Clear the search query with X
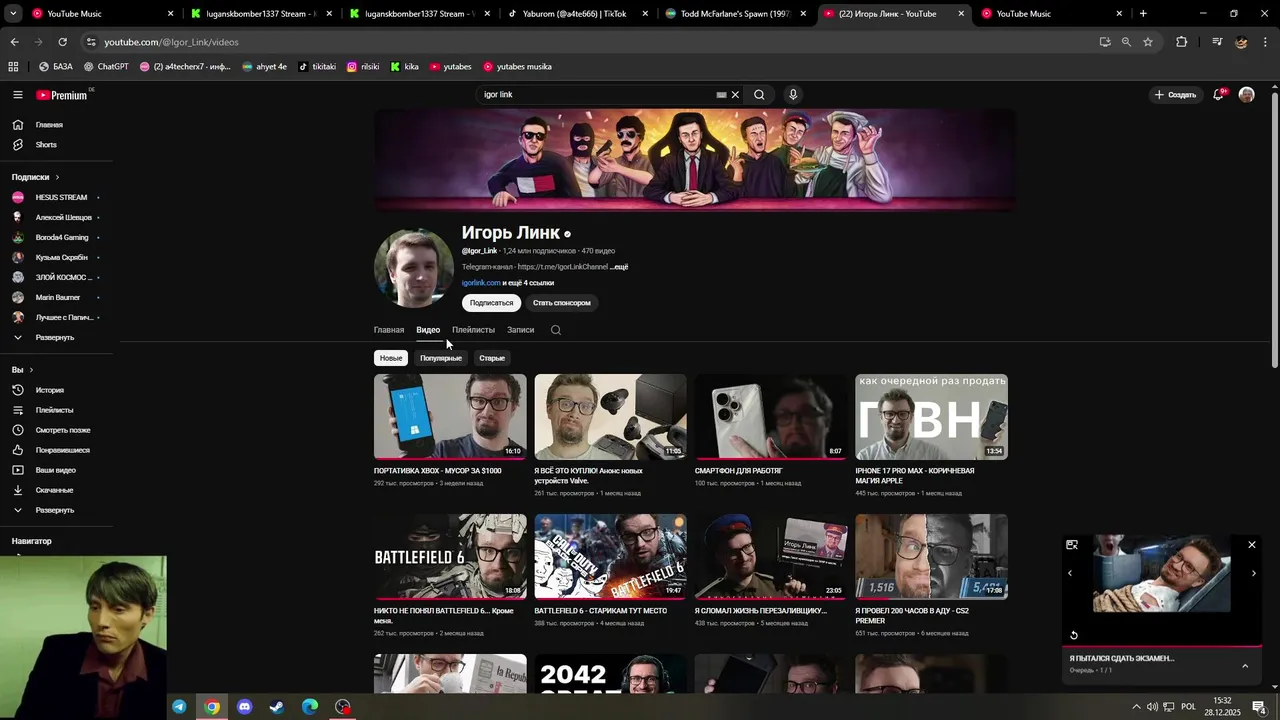This screenshot has height=720, width=1280. coord(735,95)
